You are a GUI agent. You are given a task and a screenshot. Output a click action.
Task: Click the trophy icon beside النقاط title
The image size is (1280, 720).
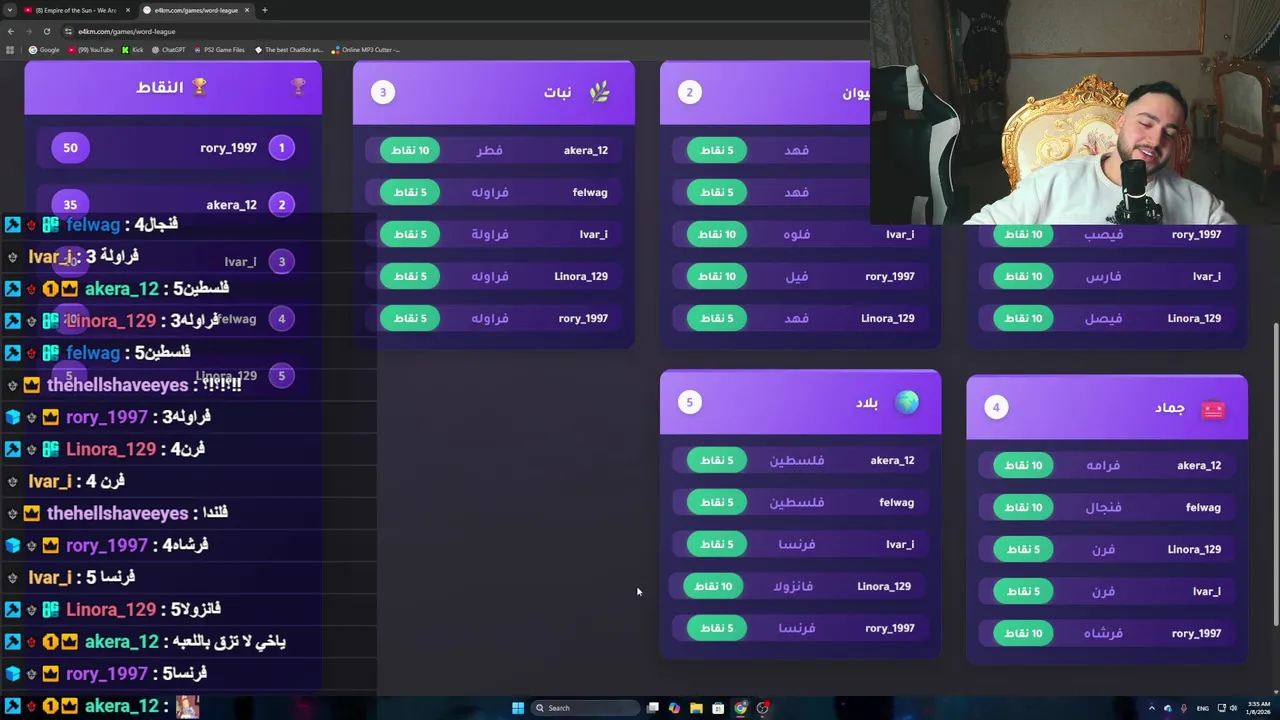click(x=199, y=87)
